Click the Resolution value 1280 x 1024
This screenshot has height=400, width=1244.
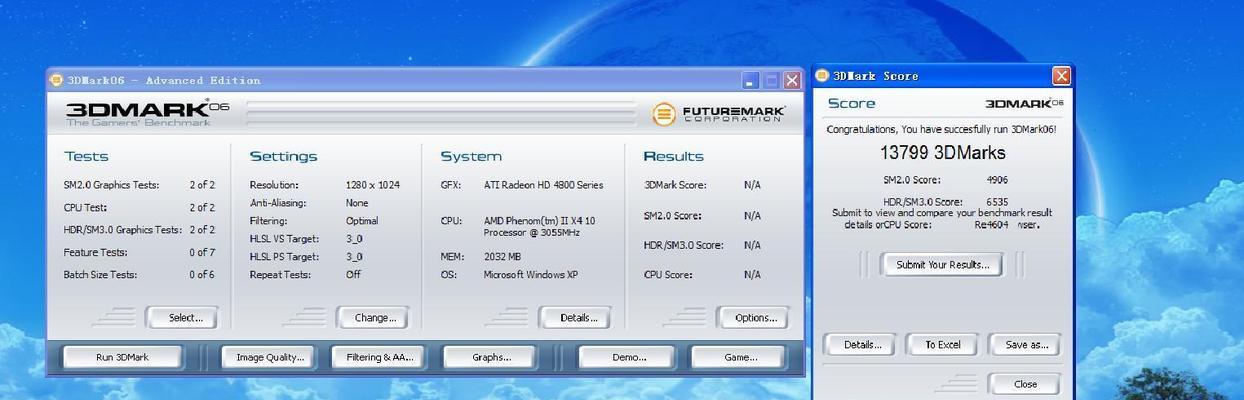[372, 185]
